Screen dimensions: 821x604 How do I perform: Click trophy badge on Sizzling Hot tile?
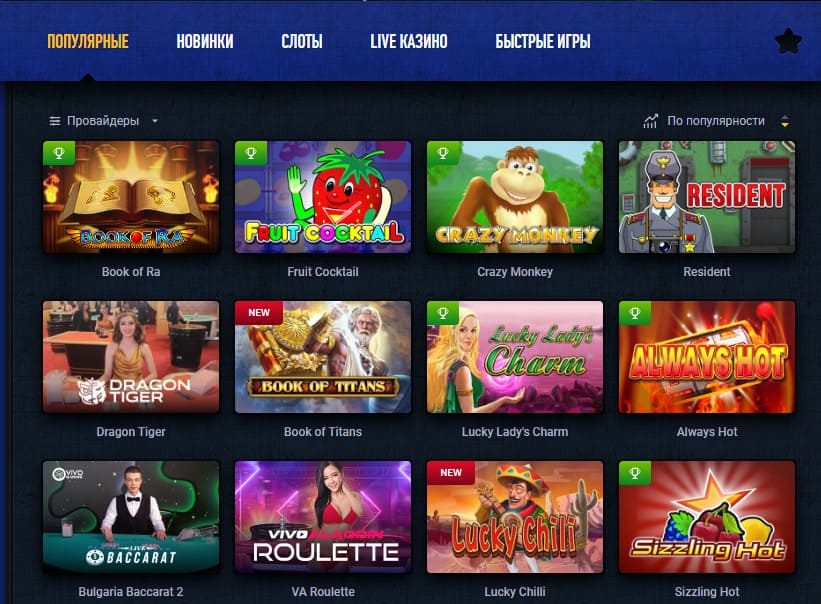pyautogui.click(x=635, y=473)
